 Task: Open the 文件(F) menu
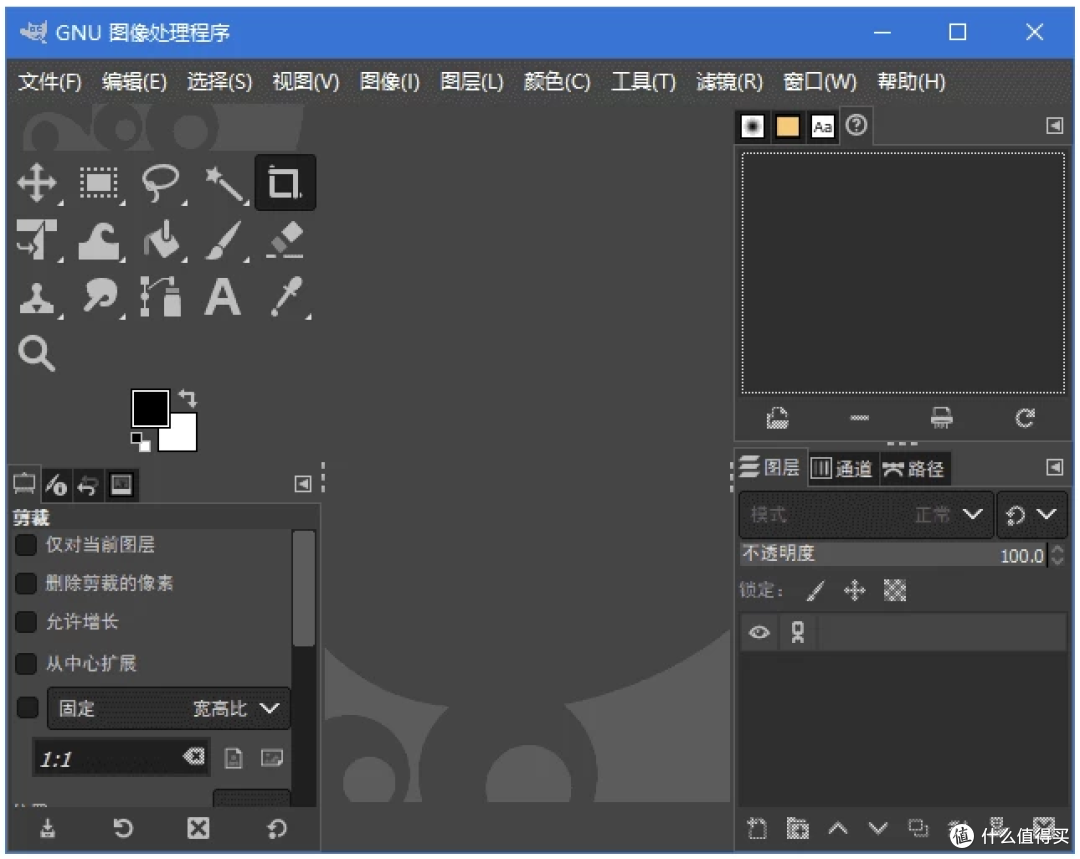click(x=50, y=82)
